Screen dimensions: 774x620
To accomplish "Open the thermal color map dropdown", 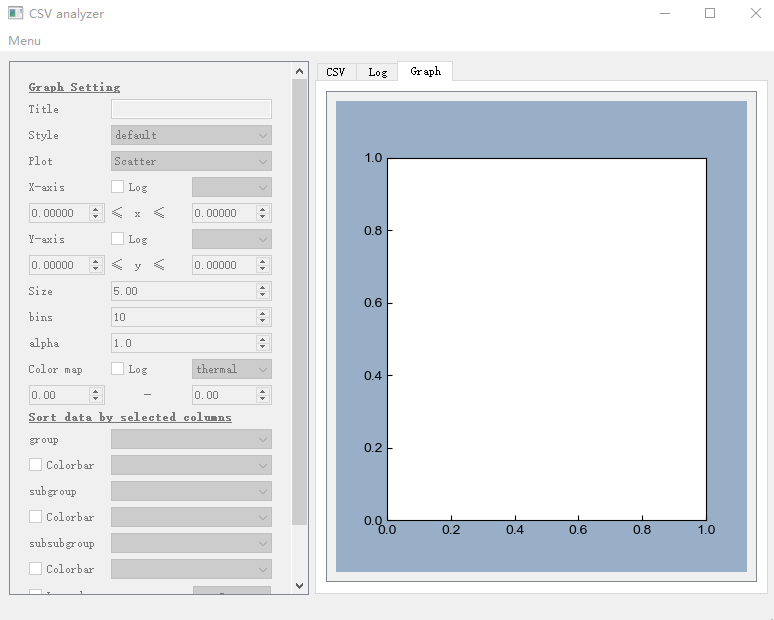I will pyautogui.click(x=232, y=369).
